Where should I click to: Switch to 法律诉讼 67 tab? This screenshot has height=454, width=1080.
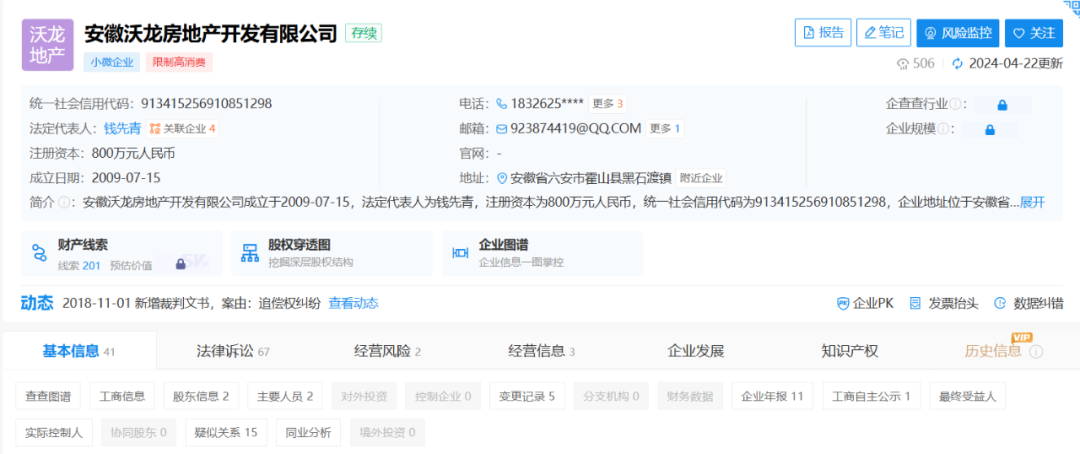point(233,351)
